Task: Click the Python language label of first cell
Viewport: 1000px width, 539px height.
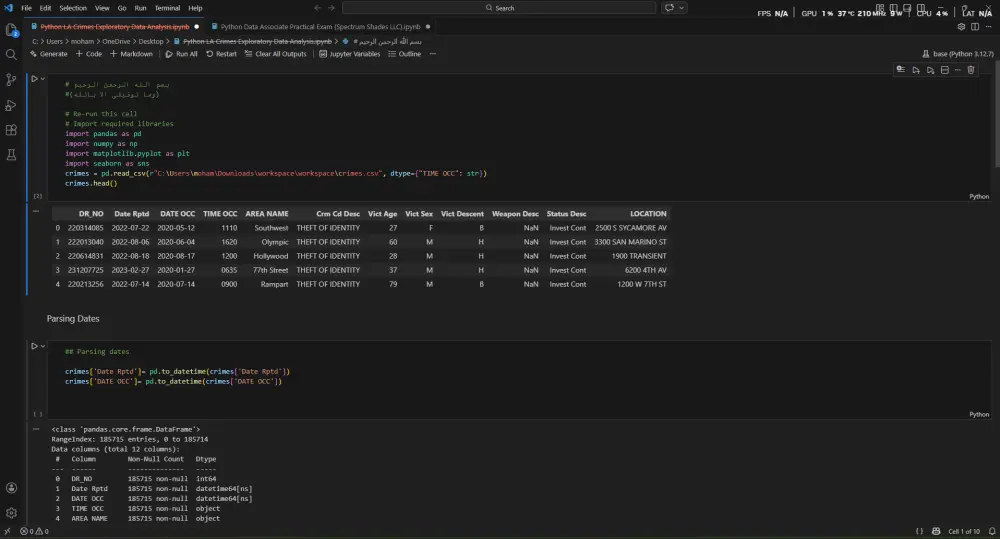Action: tap(979, 196)
